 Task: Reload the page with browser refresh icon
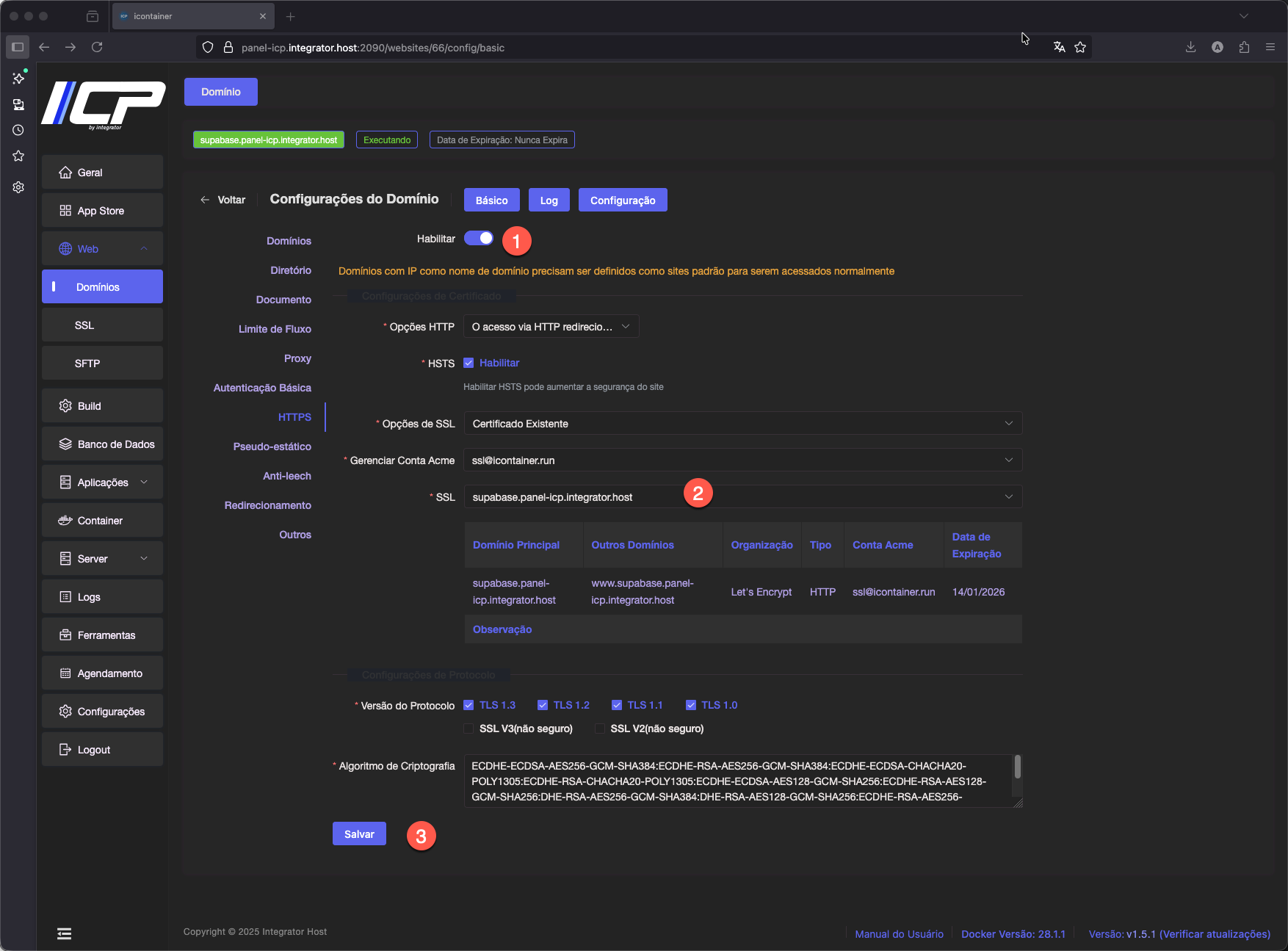[97, 47]
